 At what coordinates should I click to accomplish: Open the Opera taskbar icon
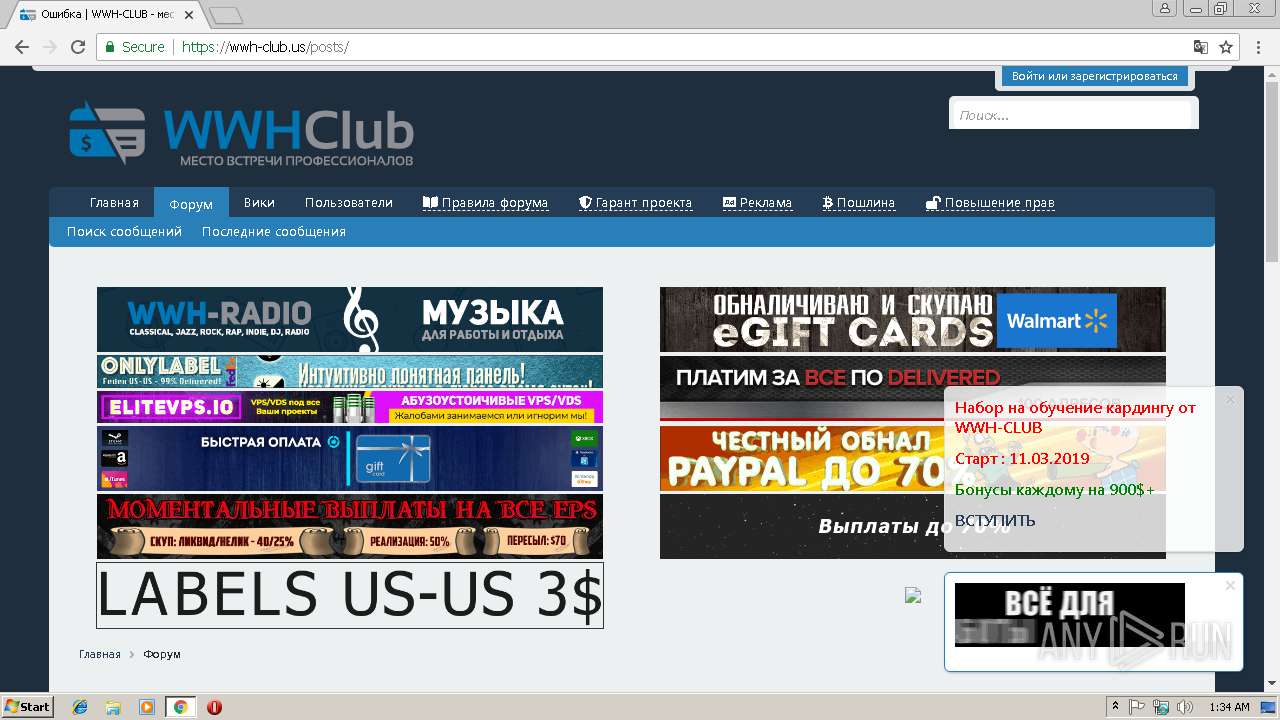pyautogui.click(x=214, y=707)
